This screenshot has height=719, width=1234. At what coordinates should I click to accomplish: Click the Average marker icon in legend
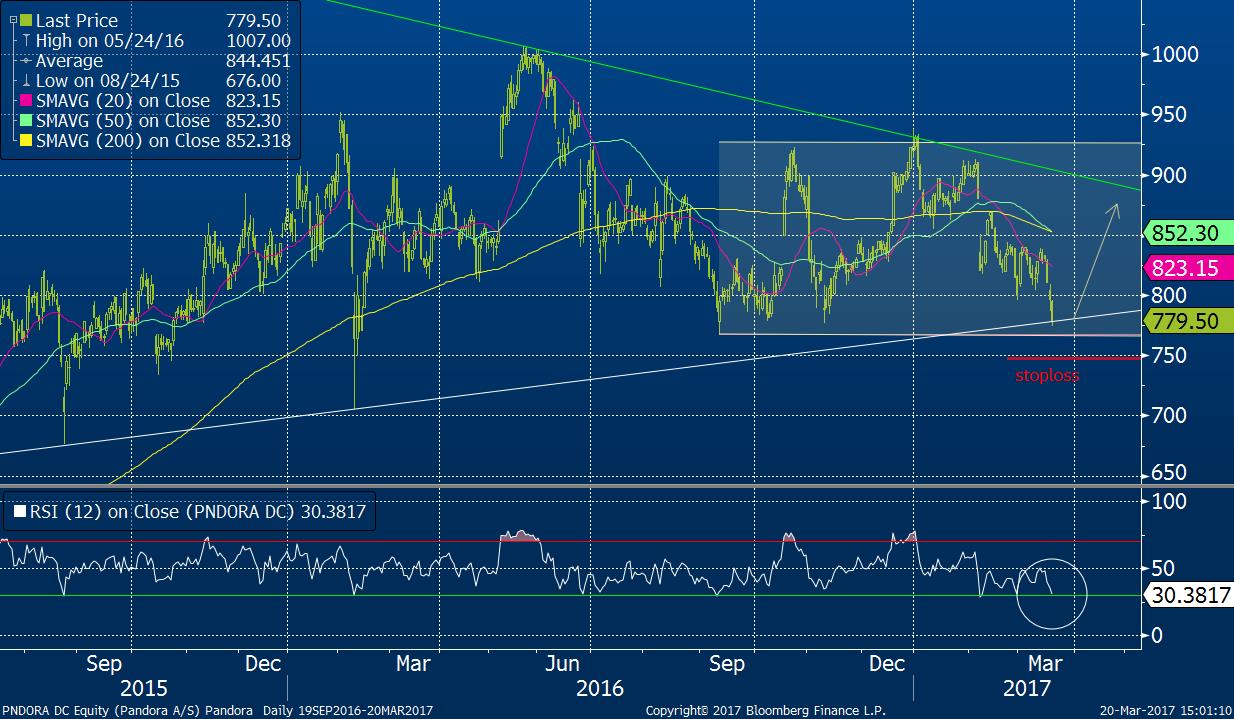coord(25,61)
